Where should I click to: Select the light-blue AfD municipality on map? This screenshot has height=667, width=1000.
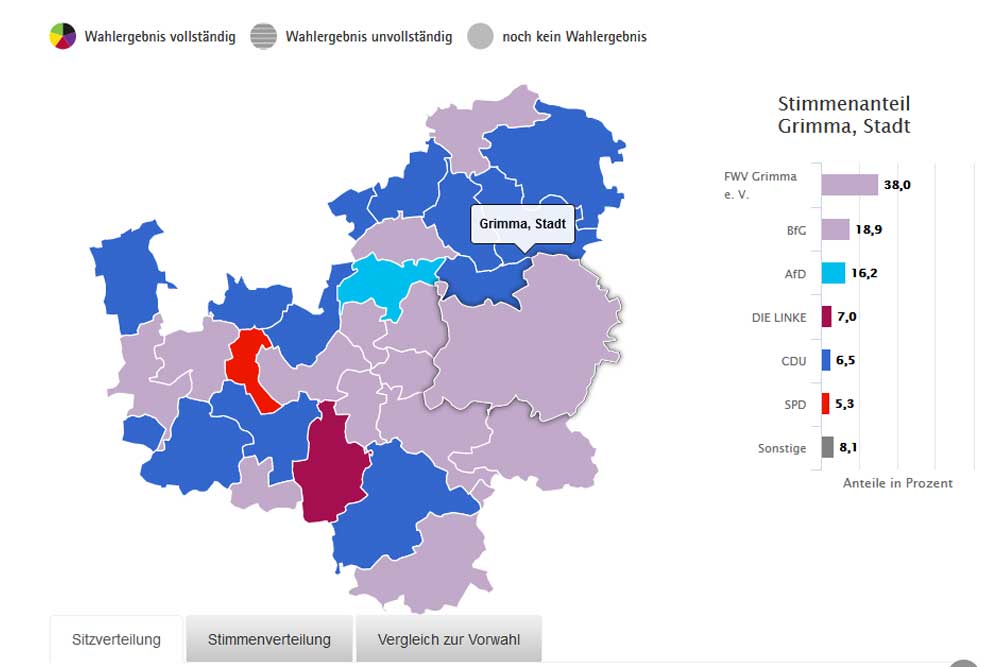tap(385, 283)
